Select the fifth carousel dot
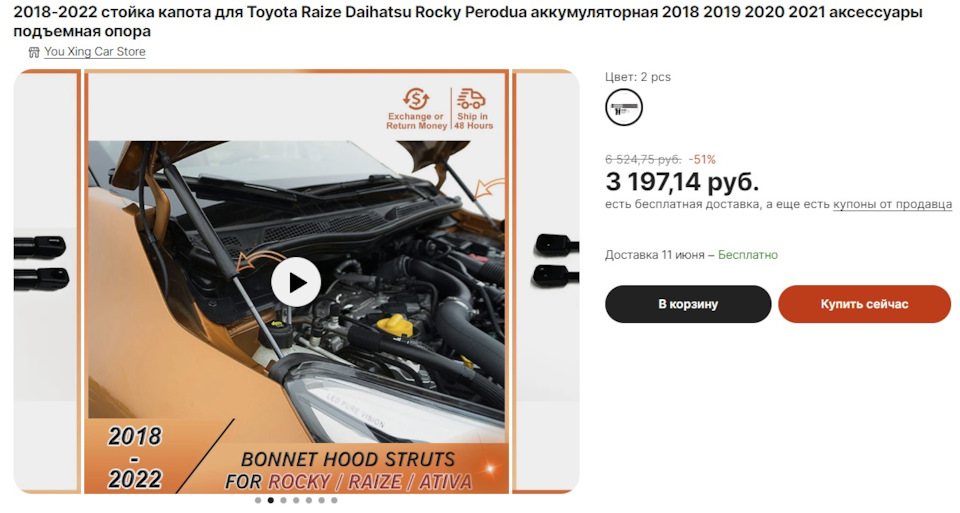 (309, 501)
